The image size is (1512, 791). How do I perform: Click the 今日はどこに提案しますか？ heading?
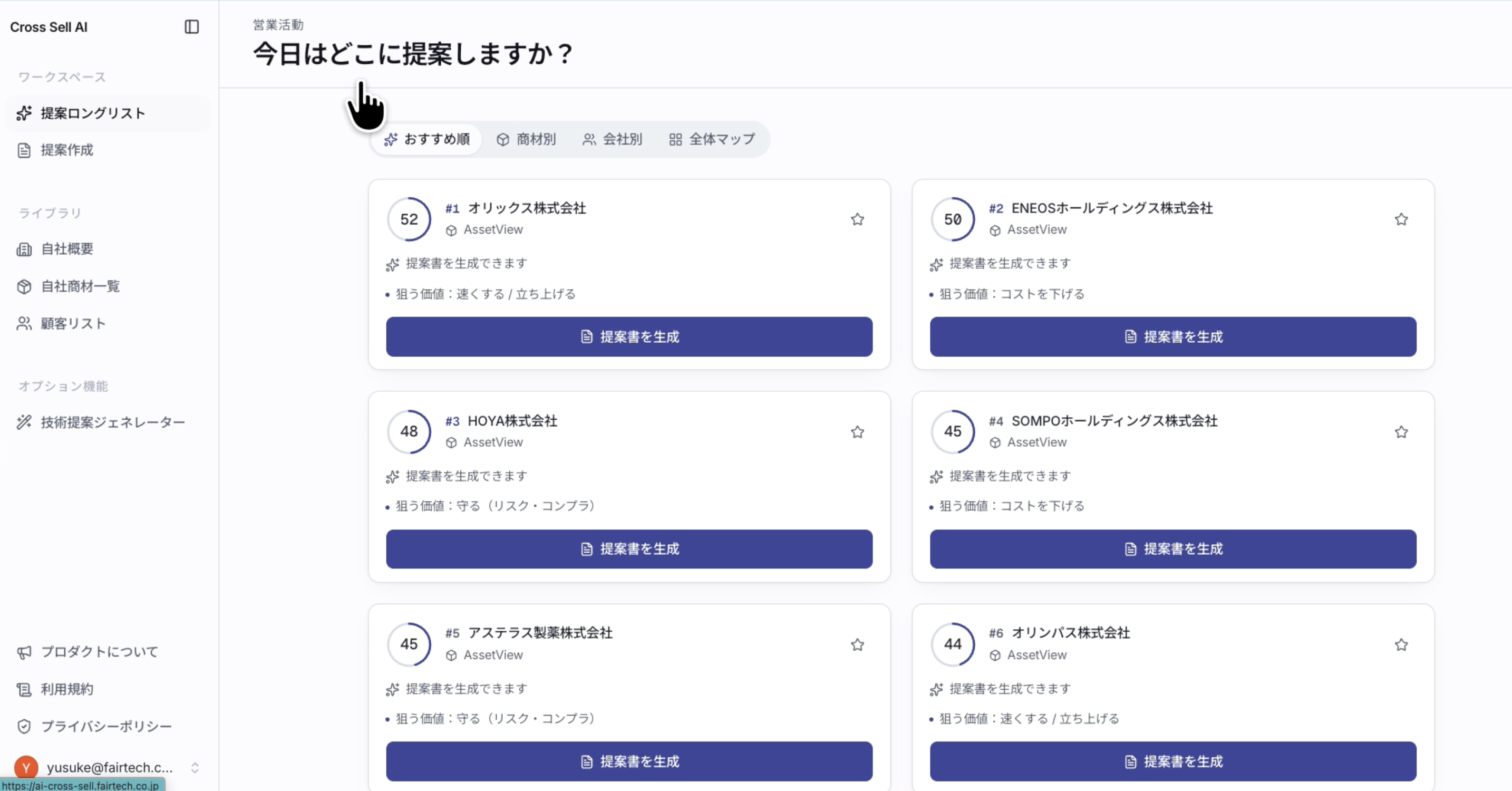pyautogui.click(x=414, y=54)
